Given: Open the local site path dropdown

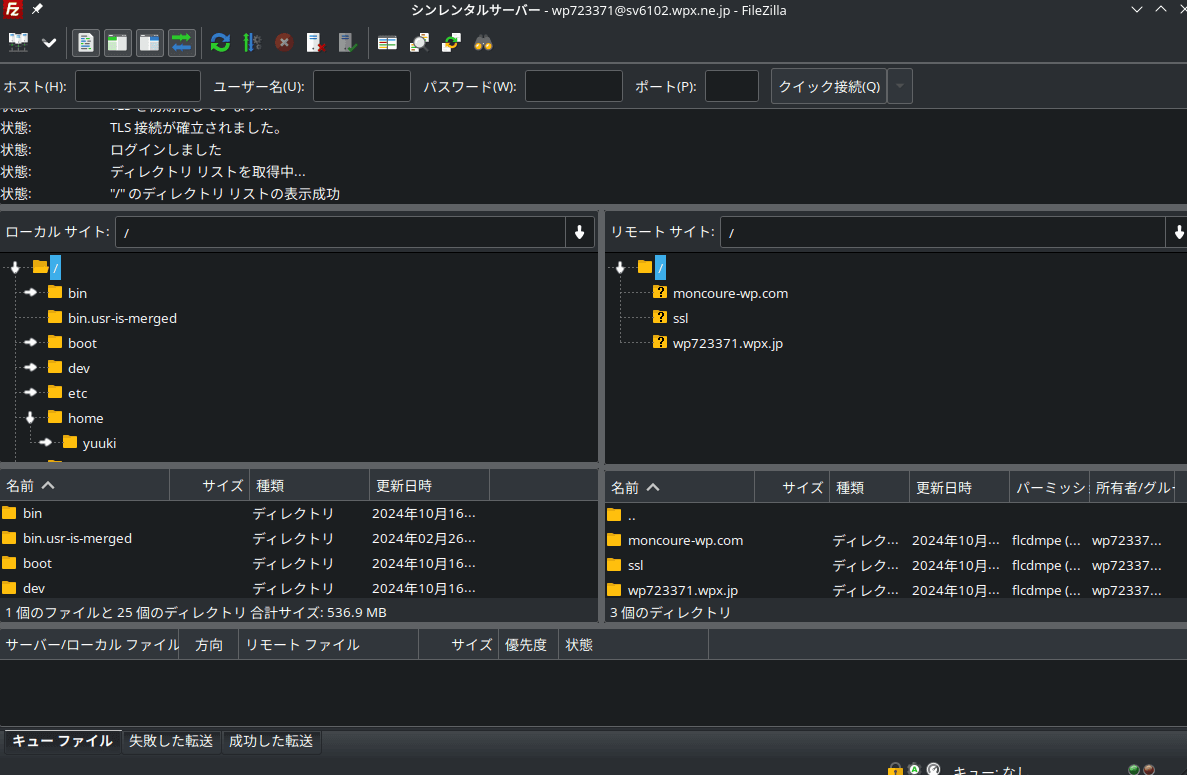Looking at the screenshot, I should 579,232.
